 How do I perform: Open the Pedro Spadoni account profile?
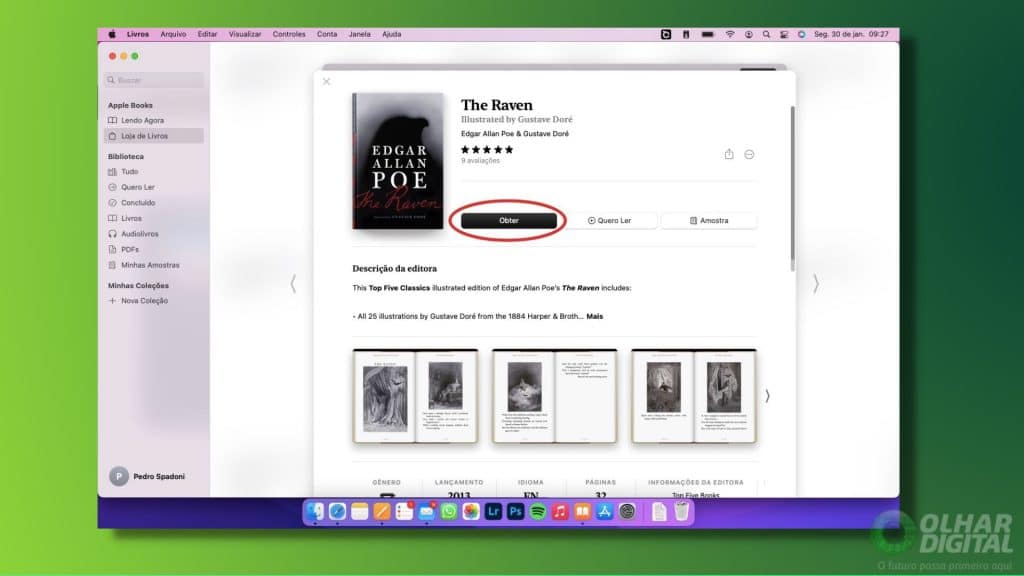[148, 477]
